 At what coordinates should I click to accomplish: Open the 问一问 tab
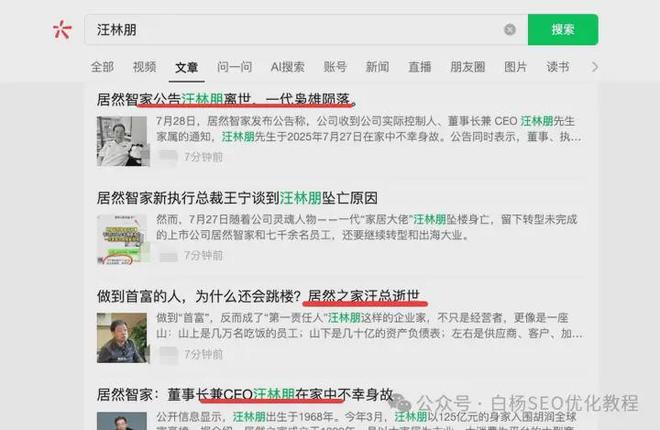tap(234, 67)
